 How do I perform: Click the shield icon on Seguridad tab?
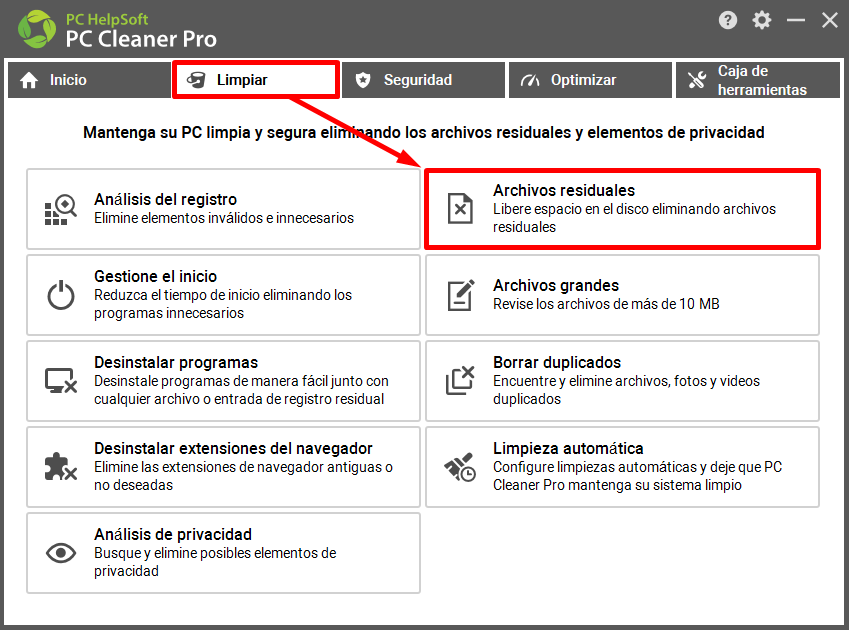coord(363,80)
